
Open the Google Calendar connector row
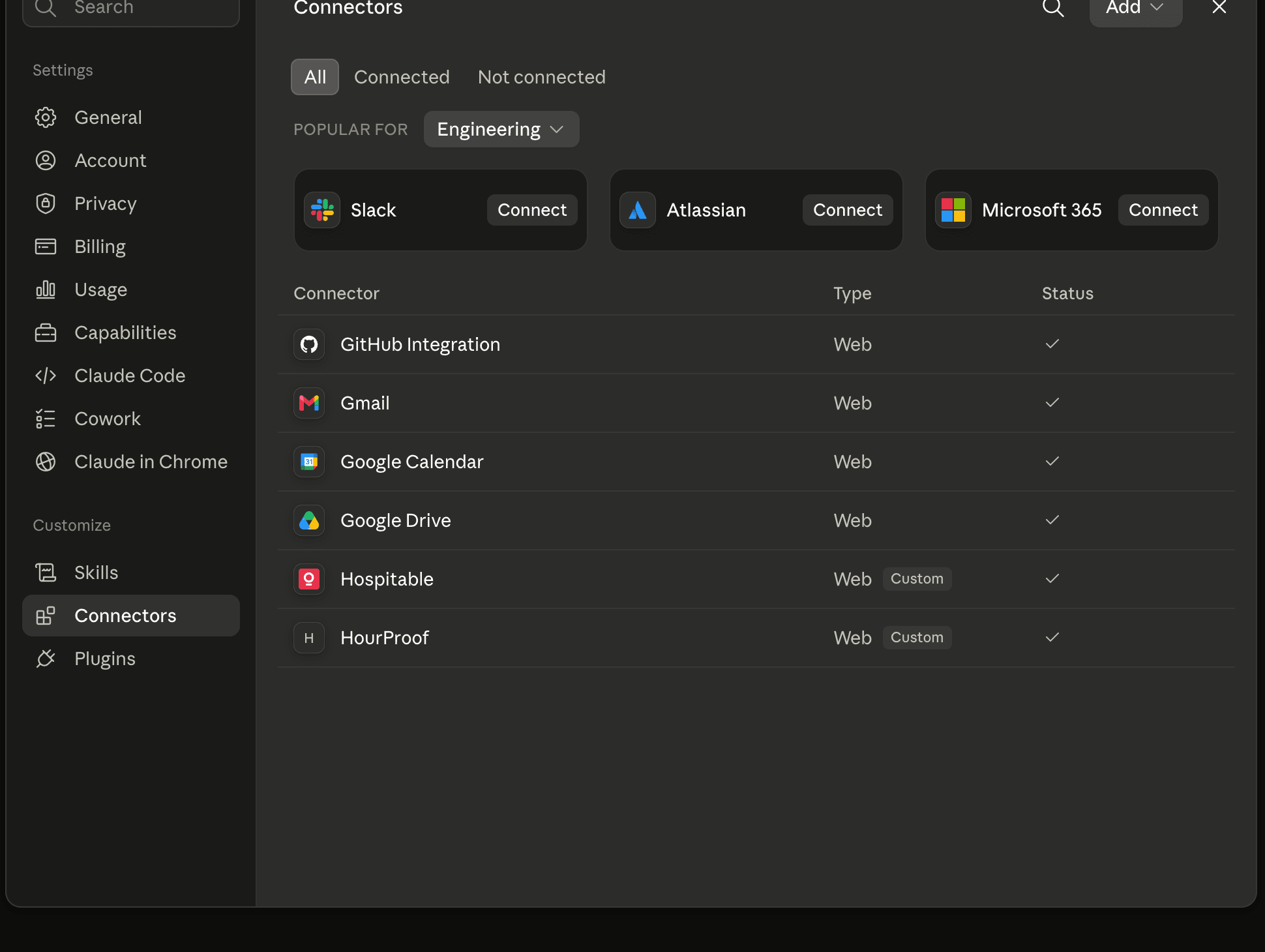[756, 462]
